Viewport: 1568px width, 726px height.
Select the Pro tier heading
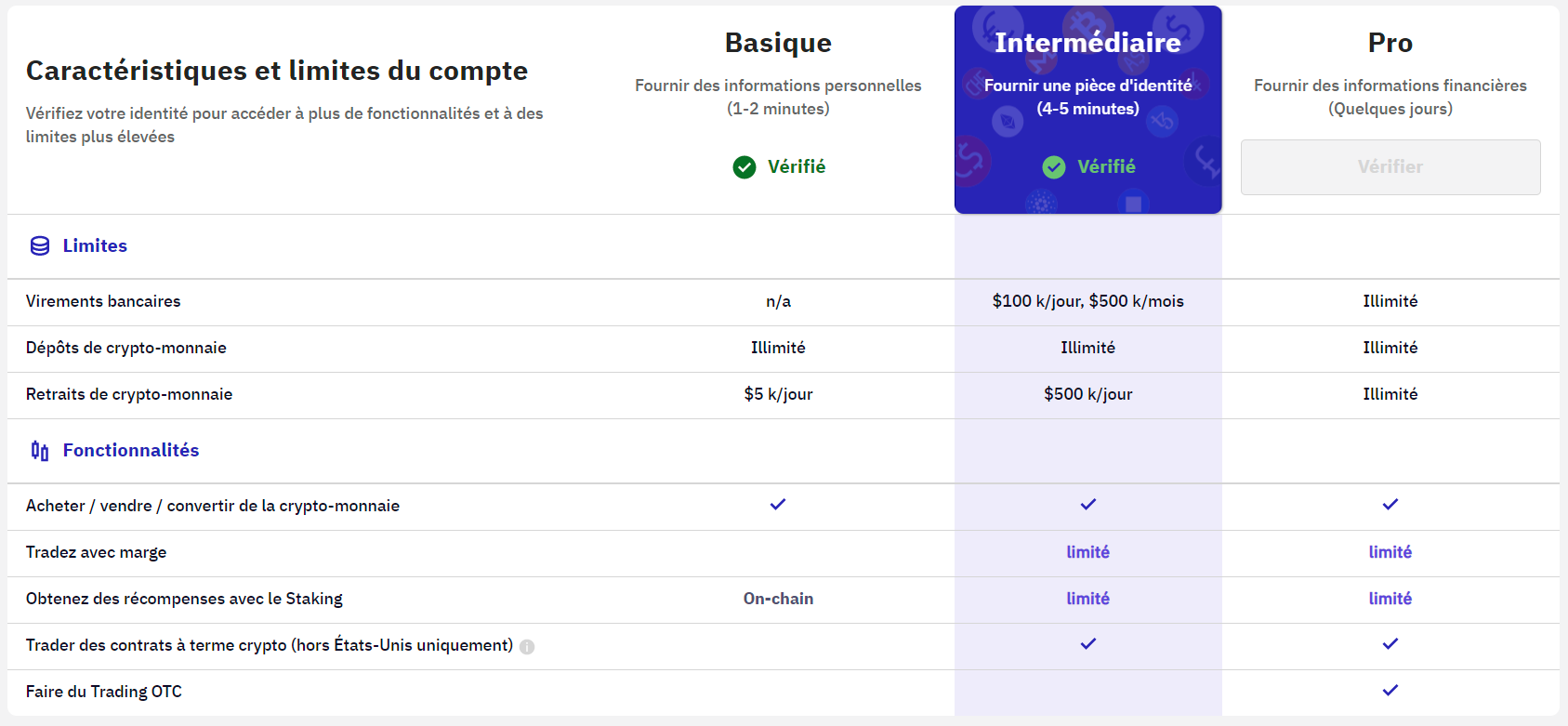pyautogui.click(x=1390, y=43)
